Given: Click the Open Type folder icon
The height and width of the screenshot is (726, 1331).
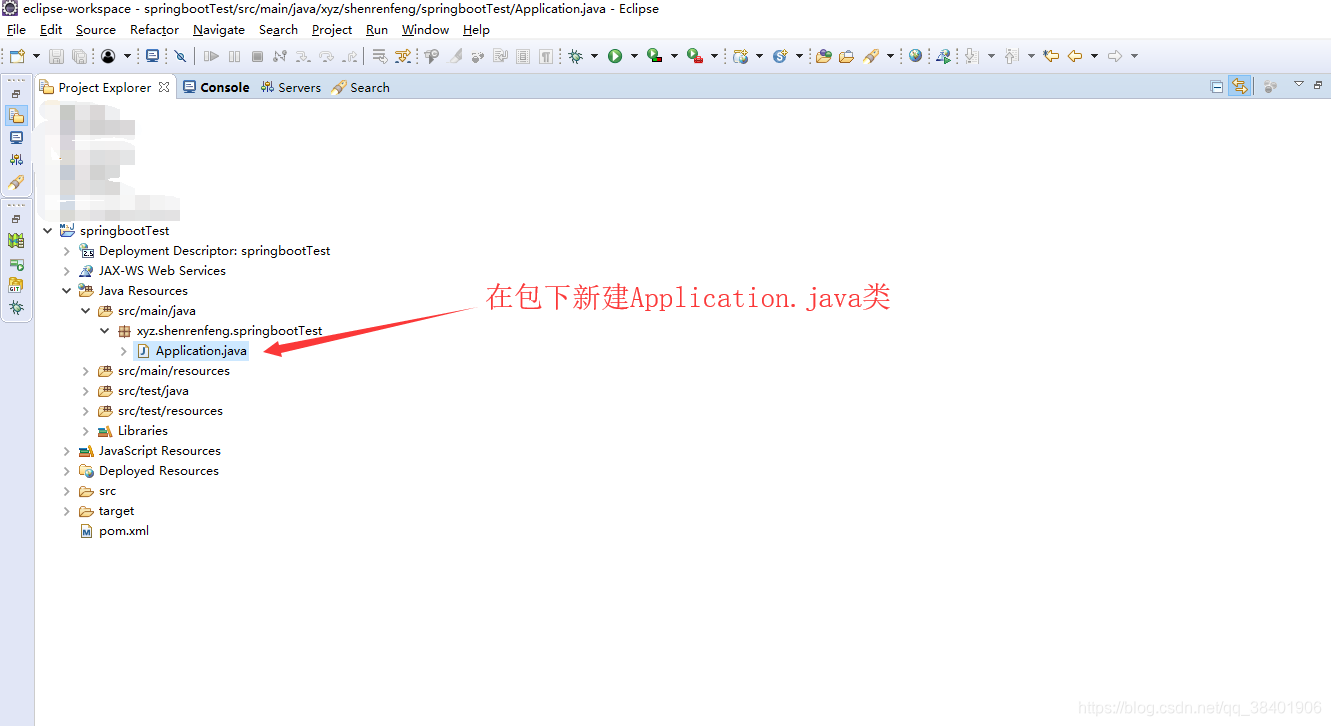Looking at the screenshot, I should coord(823,56).
